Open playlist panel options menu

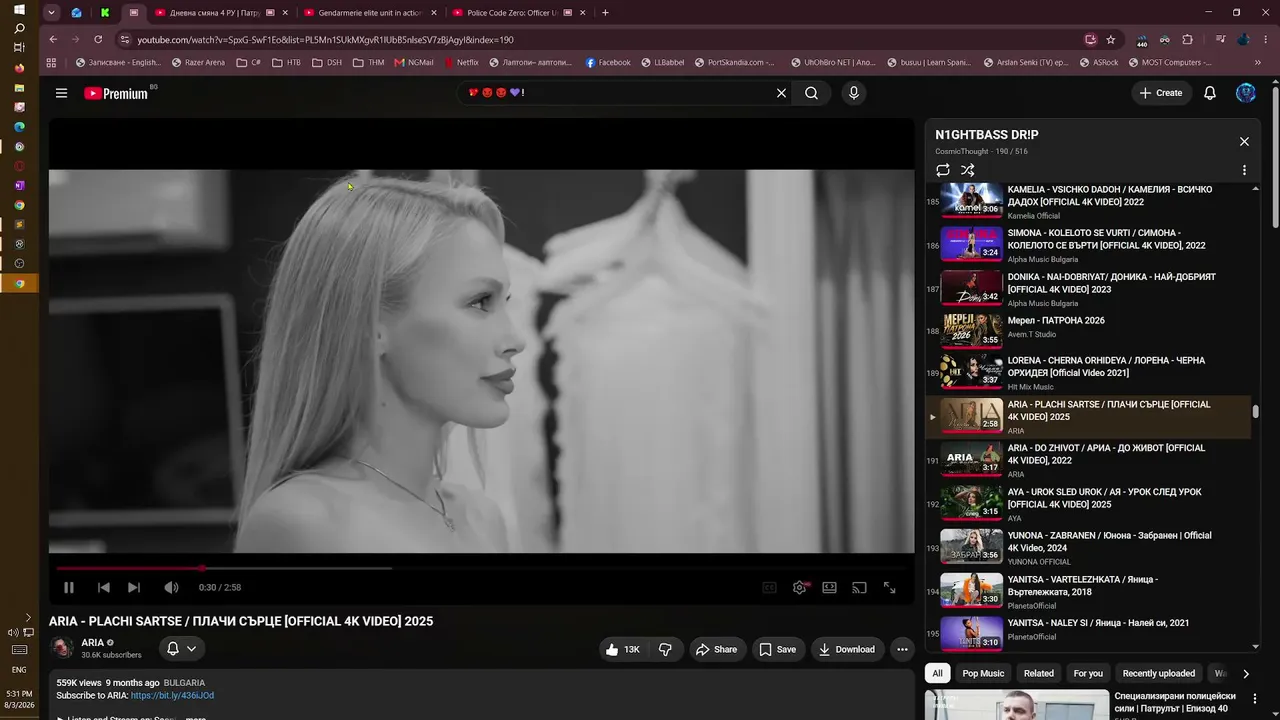tap(1244, 171)
